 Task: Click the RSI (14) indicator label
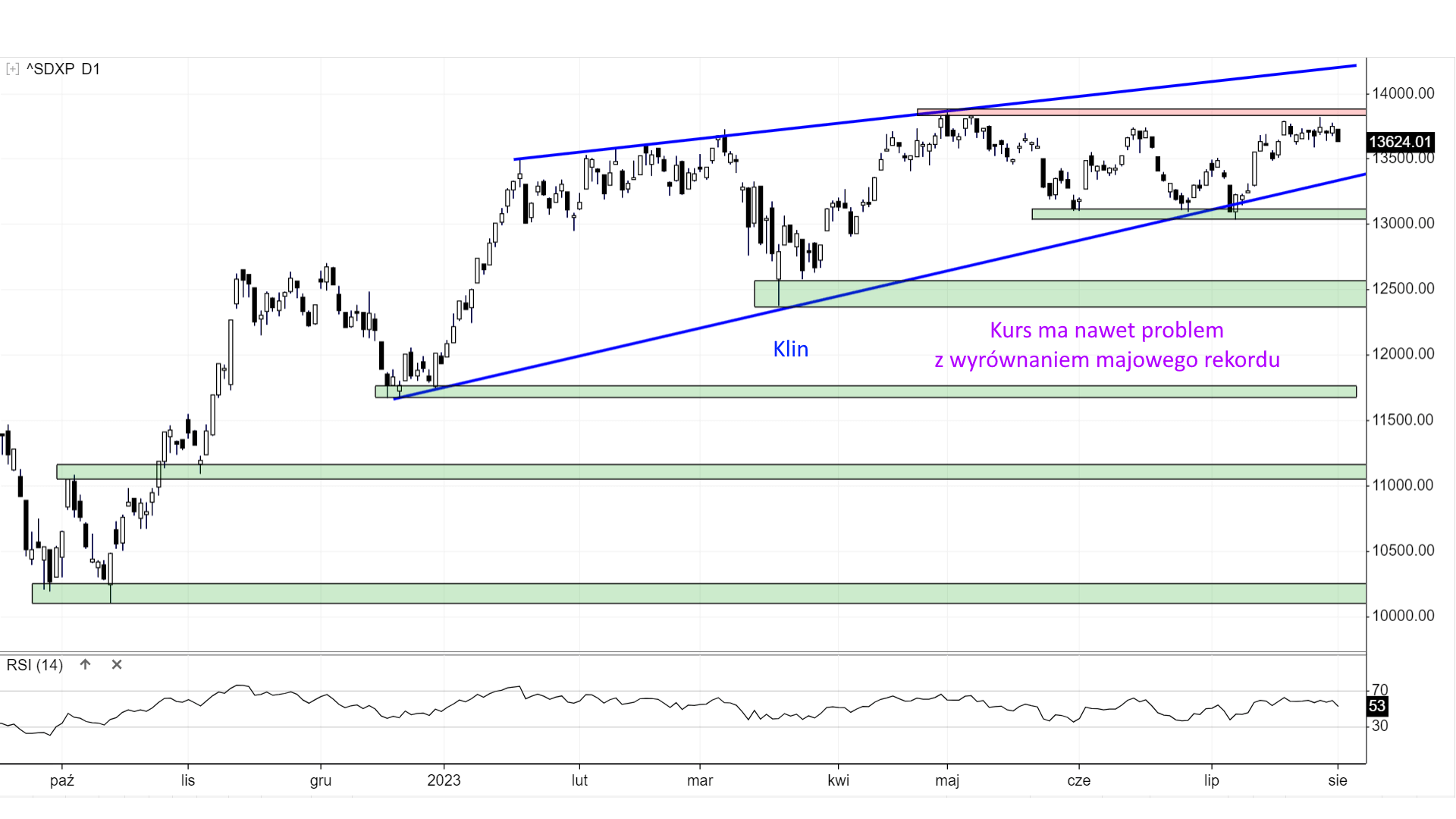[x=34, y=665]
